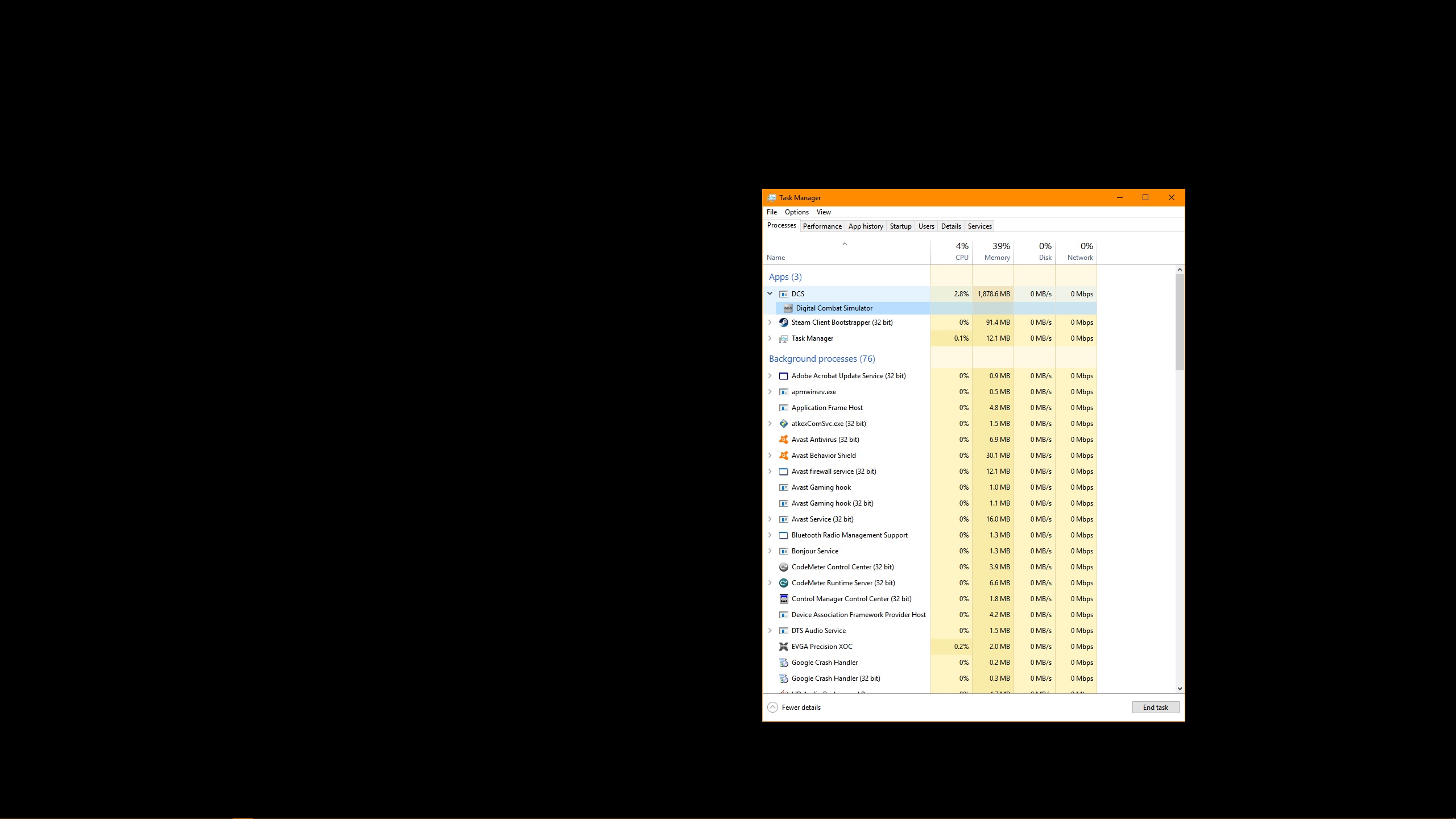
Task: Click the DTS Audio Service icon
Action: coord(783,631)
